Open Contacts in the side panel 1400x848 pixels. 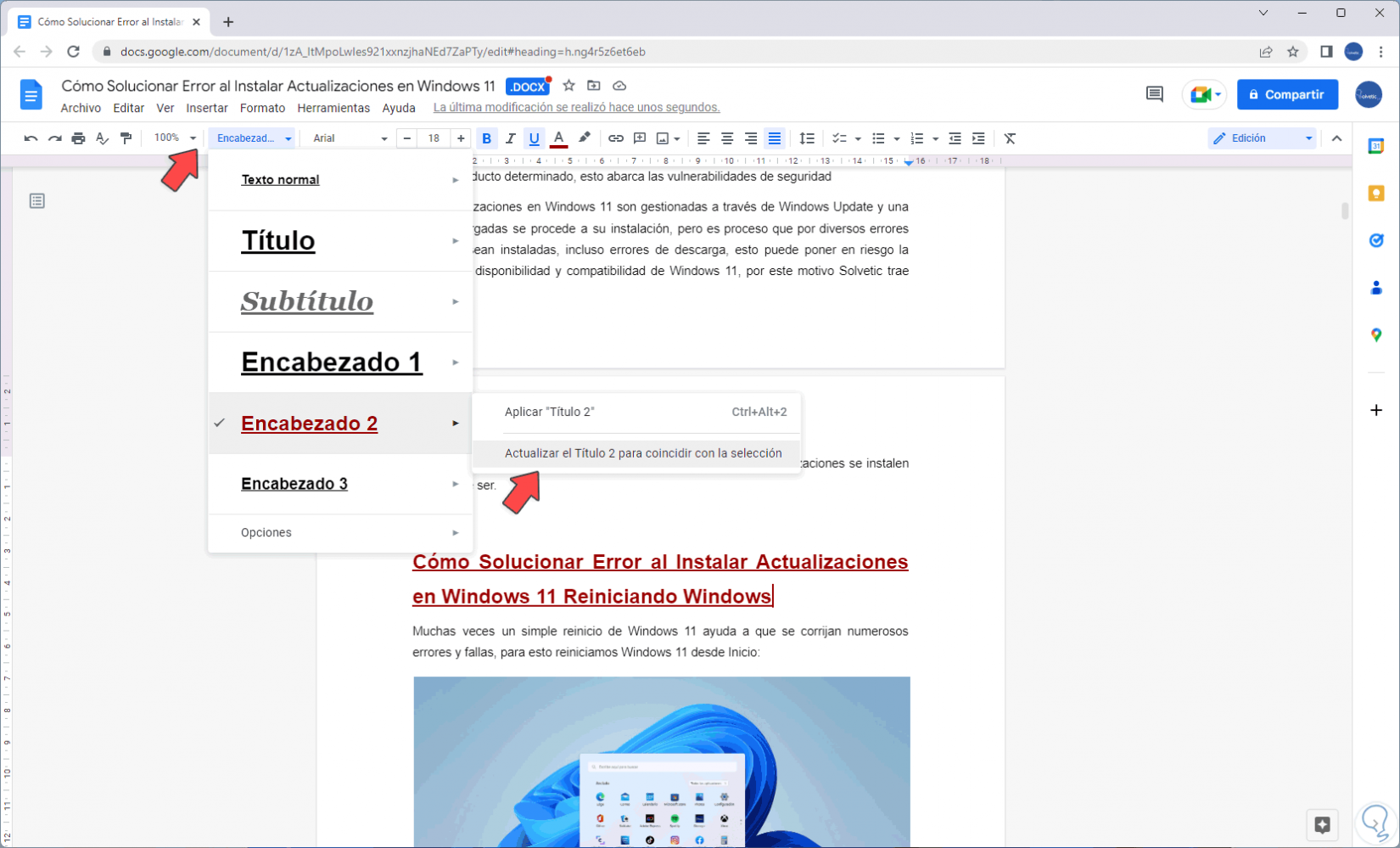pos(1376,288)
